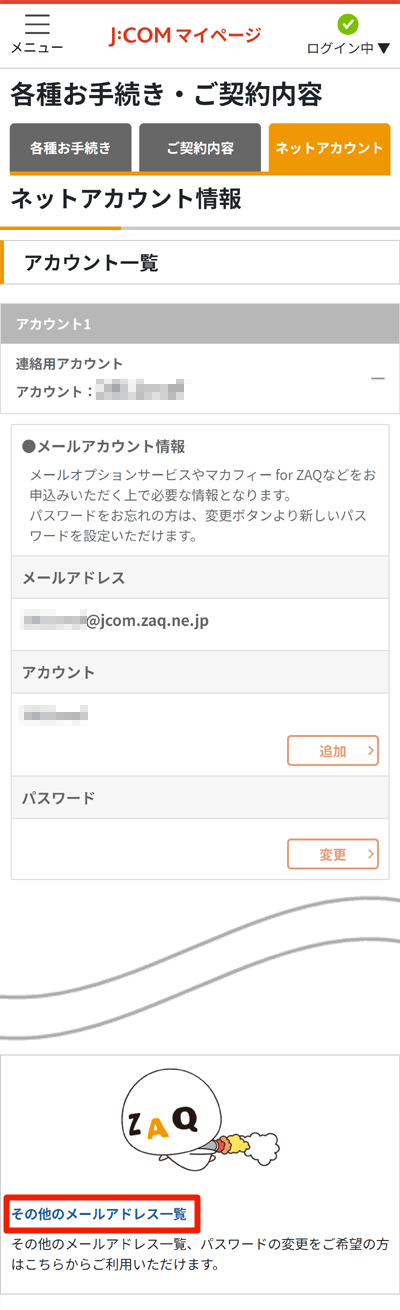The width and height of the screenshot is (400, 1310).
Task: Switch to the 各種お手続き tab
Action: point(70,148)
